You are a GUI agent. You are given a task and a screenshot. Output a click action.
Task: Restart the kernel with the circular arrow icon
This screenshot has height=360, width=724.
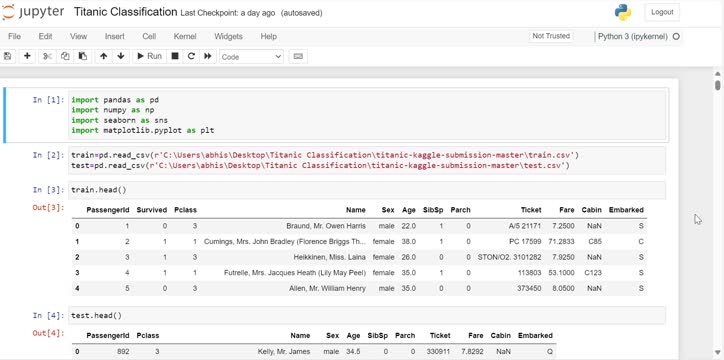click(191, 56)
